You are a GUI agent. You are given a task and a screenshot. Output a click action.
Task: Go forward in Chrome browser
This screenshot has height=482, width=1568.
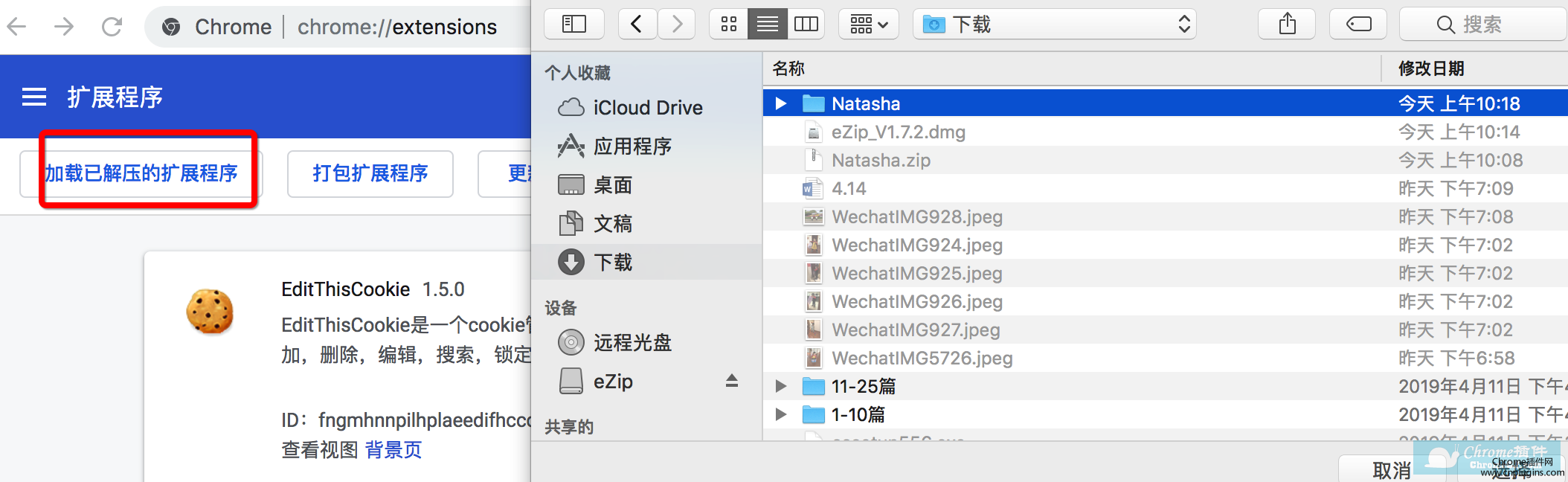click(64, 27)
